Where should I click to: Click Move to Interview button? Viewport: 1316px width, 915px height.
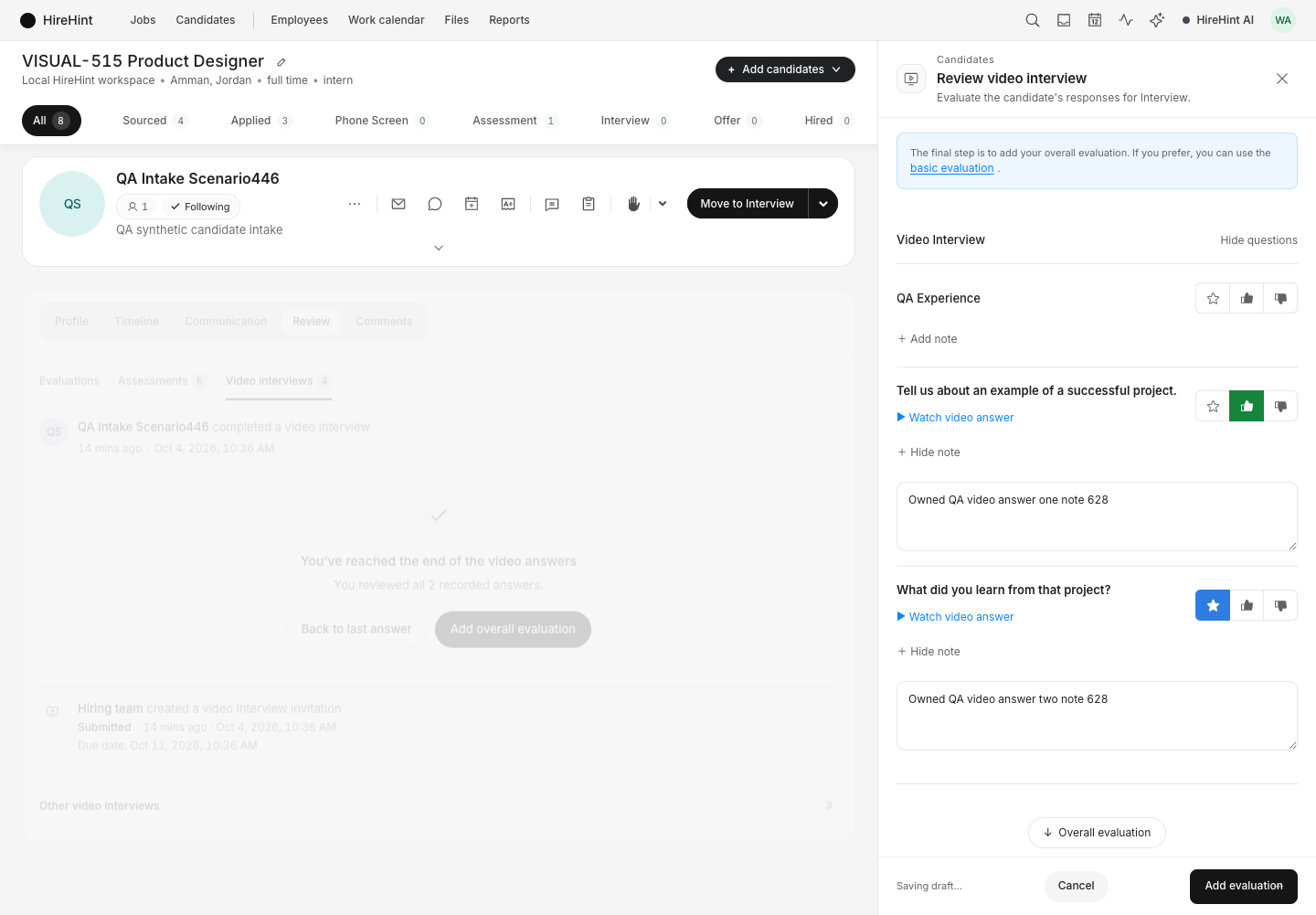[748, 204]
